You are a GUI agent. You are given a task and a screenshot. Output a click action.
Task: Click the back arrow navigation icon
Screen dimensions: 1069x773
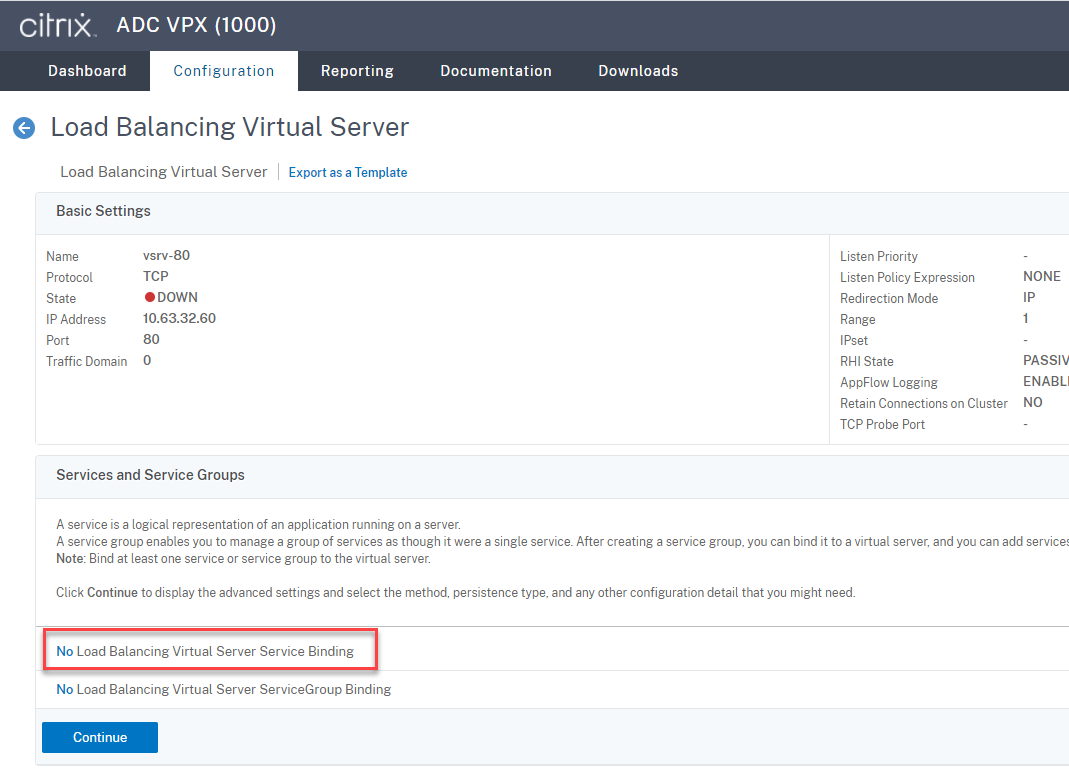pyautogui.click(x=23, y=128)
